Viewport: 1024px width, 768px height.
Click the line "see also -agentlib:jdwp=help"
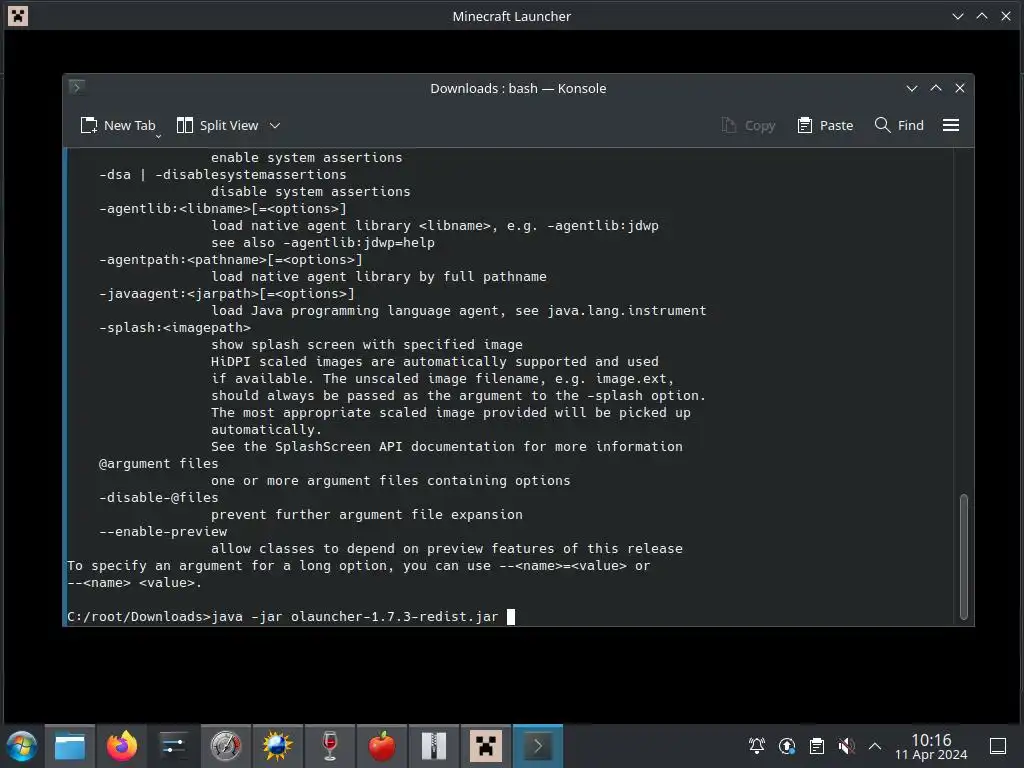pos(323,242)
